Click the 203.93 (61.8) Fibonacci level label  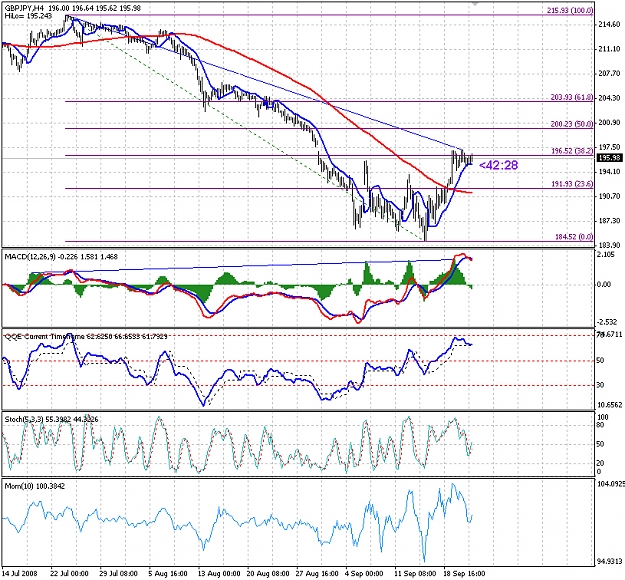coord(572,97)
